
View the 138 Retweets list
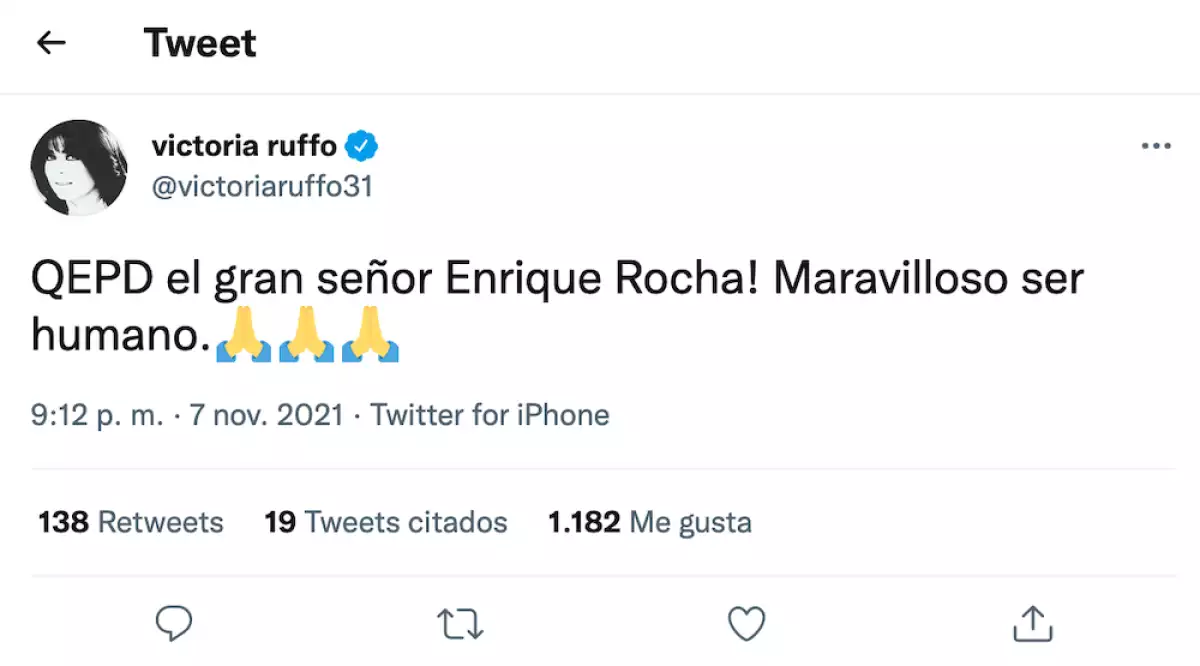click(x=131, y=522)
